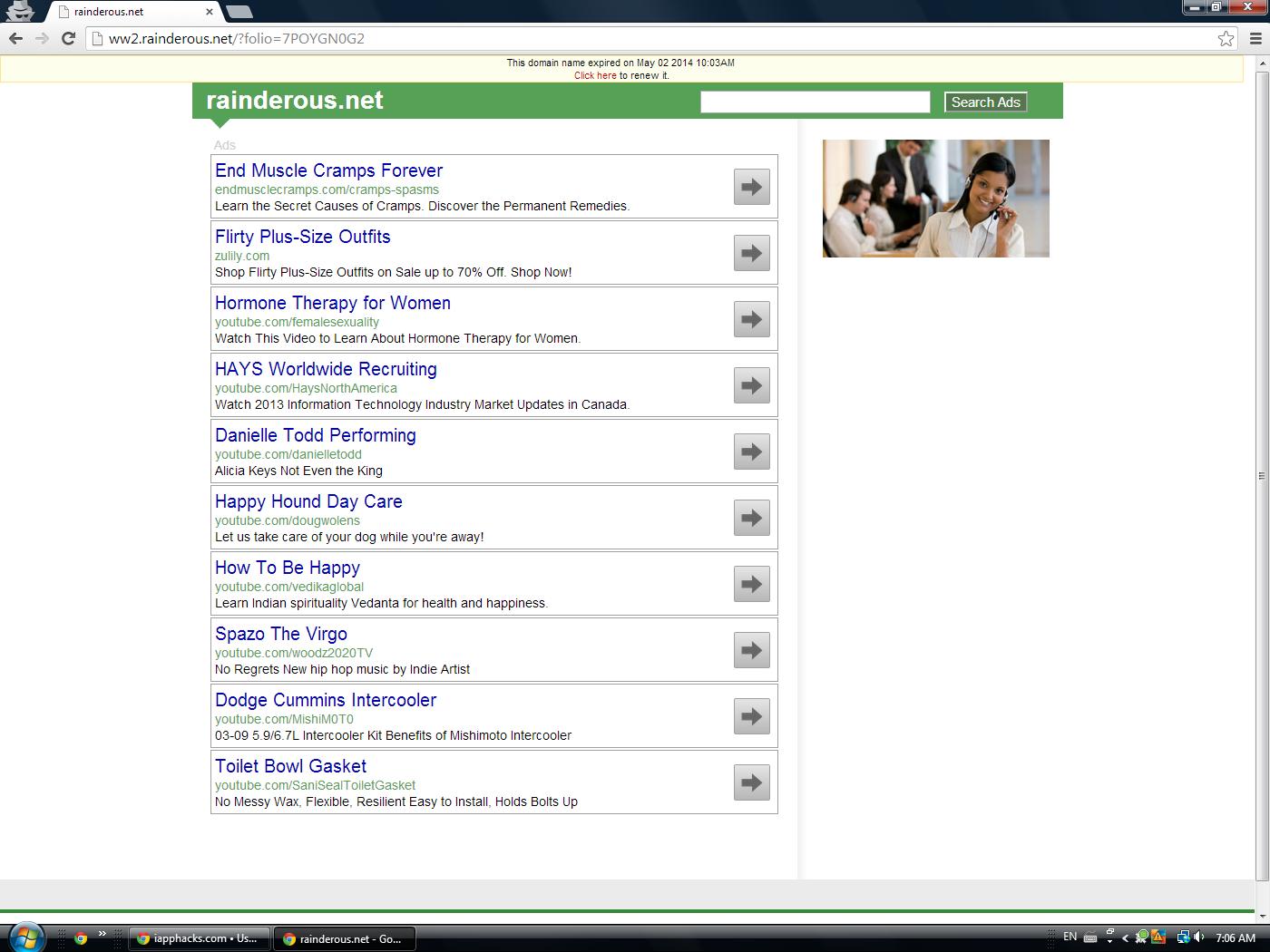The image size is (1270, 952).
Task: Click the page vertical scrollbar
Action: pyautogui.click(x=1262, y=475)
